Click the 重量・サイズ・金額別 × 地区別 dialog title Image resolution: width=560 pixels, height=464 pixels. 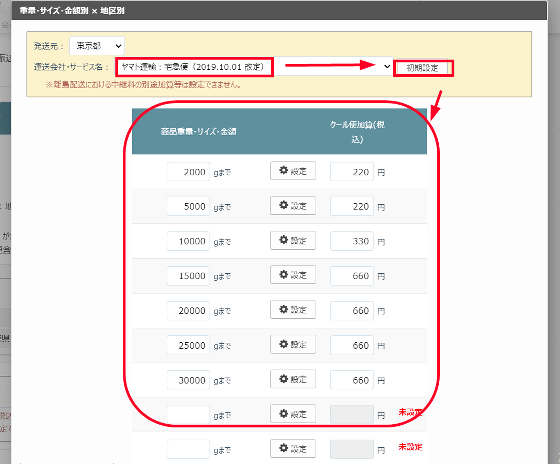[x=72, y=11]
